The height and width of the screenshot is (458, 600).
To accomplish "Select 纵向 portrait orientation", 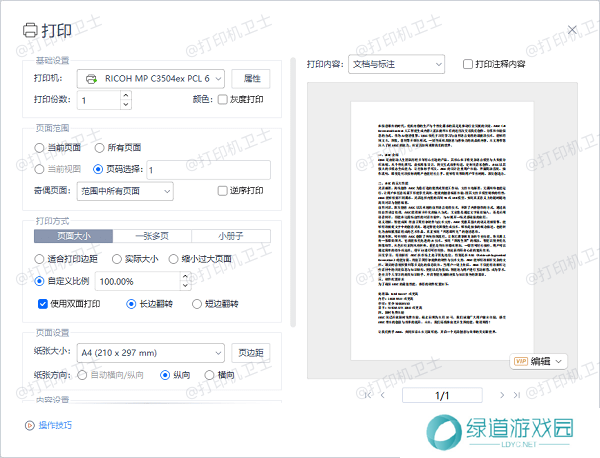I will [165, 375].
